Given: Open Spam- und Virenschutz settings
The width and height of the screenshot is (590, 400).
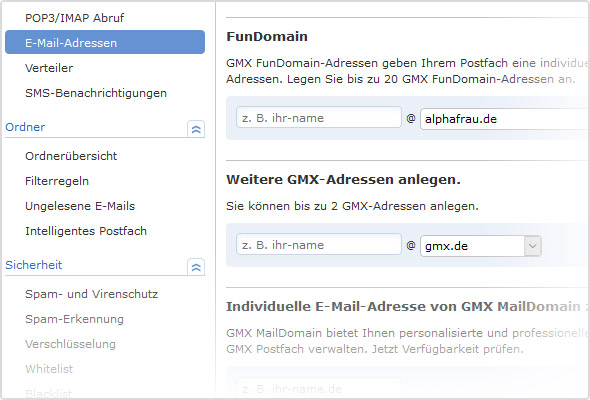Looking at the screenshot, I should click(91, 294).
